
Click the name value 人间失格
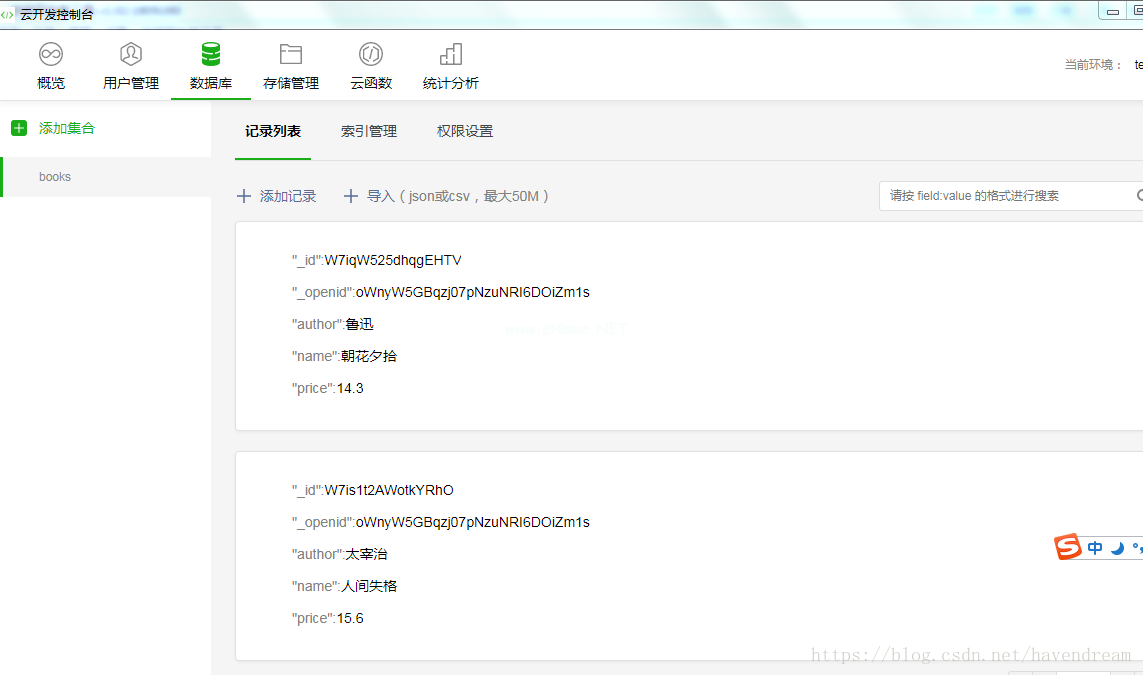tap(369, 586)
